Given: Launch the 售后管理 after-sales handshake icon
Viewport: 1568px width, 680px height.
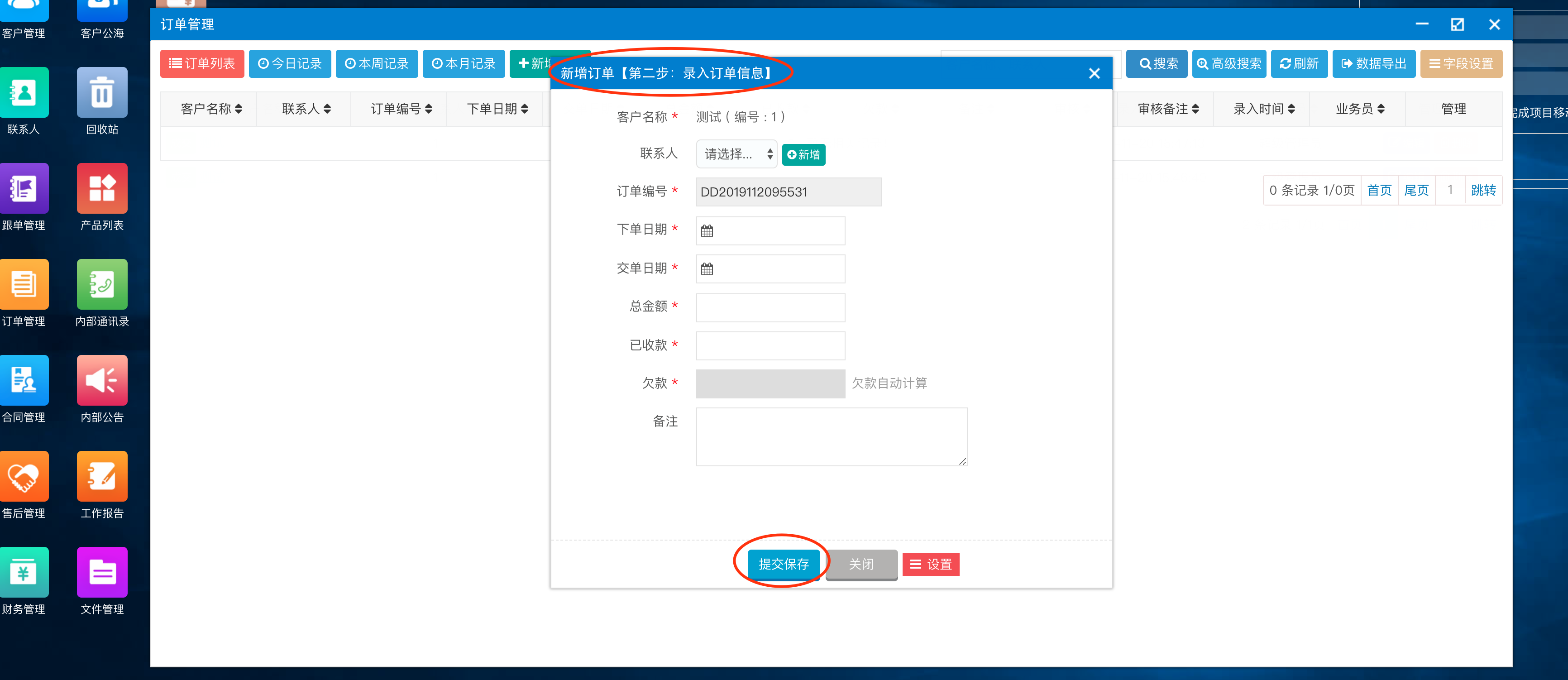Looking at the screenshot, I should (23, 476).
